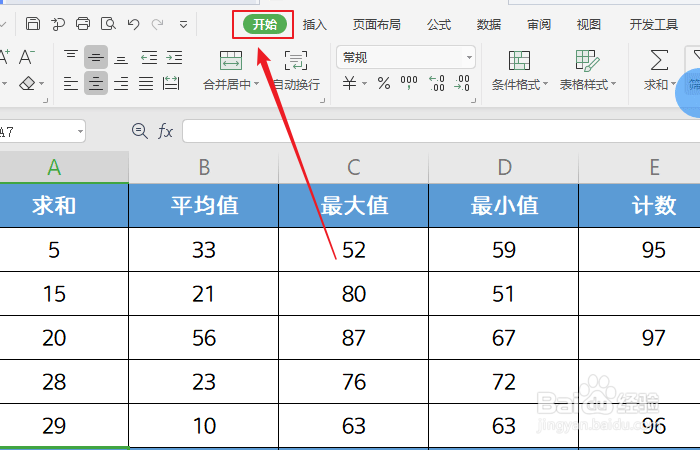Click the Merge and Center (合并居中) icon
Viewport: 700px width, 450px height.
pos(231,60)
